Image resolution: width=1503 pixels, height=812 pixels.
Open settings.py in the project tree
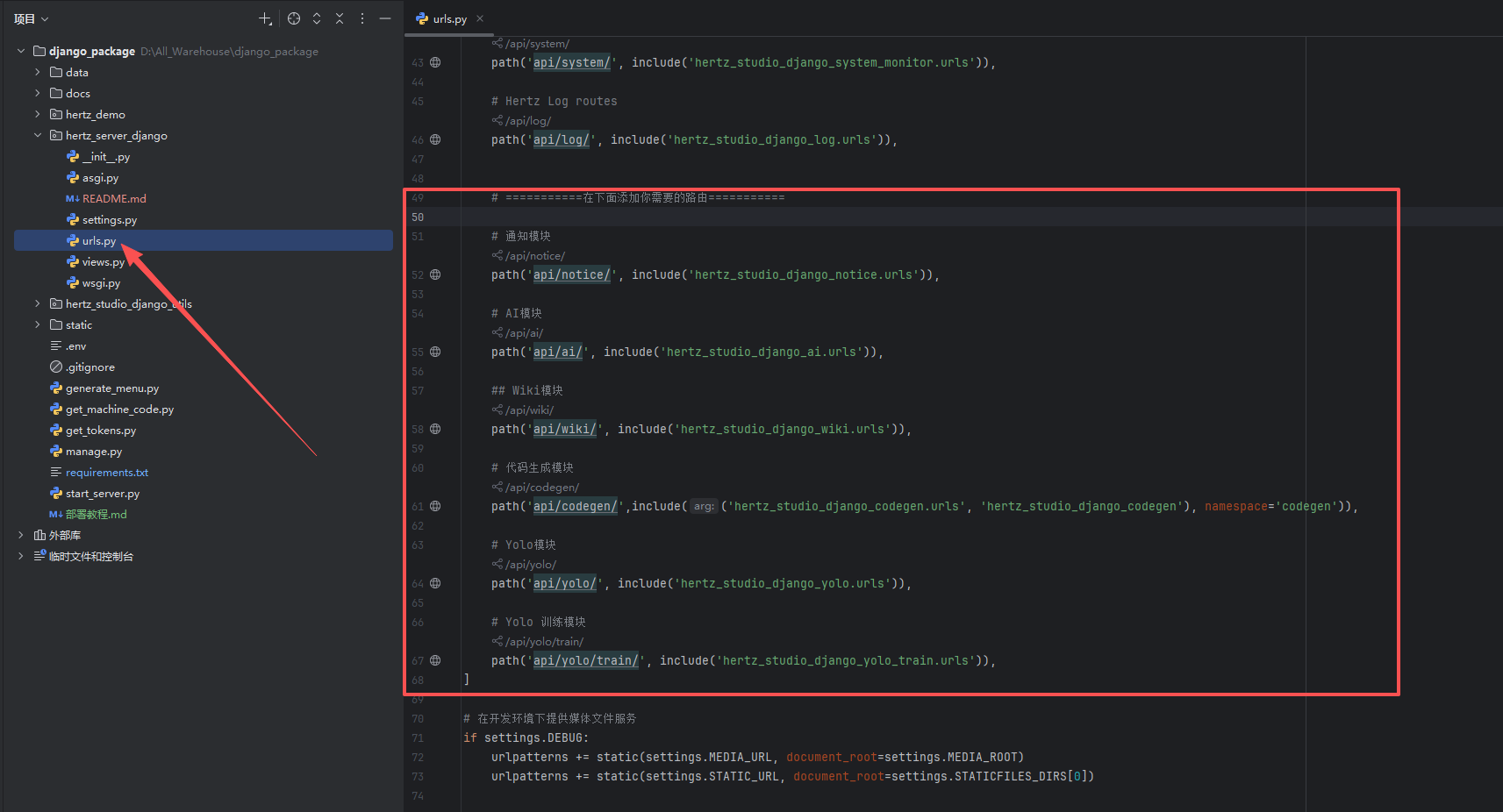109,220
